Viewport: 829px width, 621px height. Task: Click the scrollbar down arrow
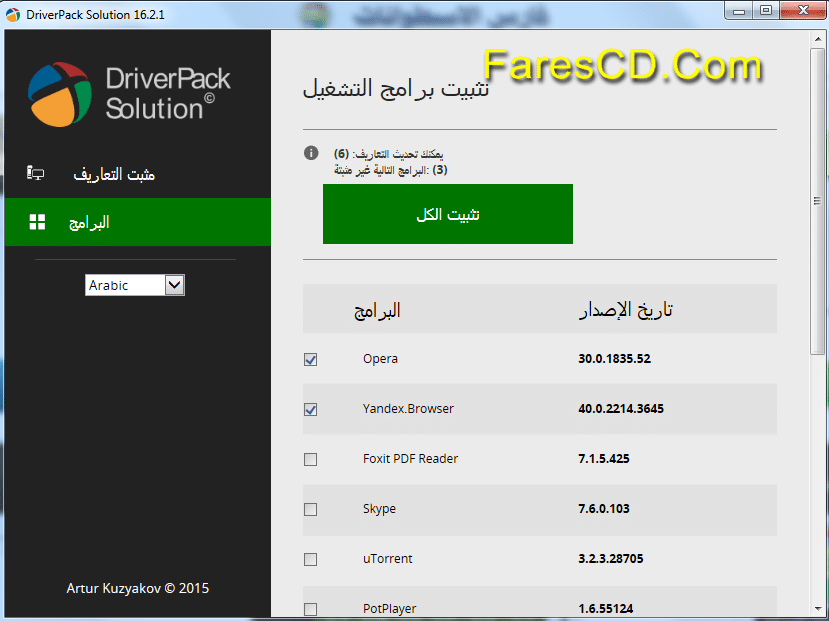(818, 610)
